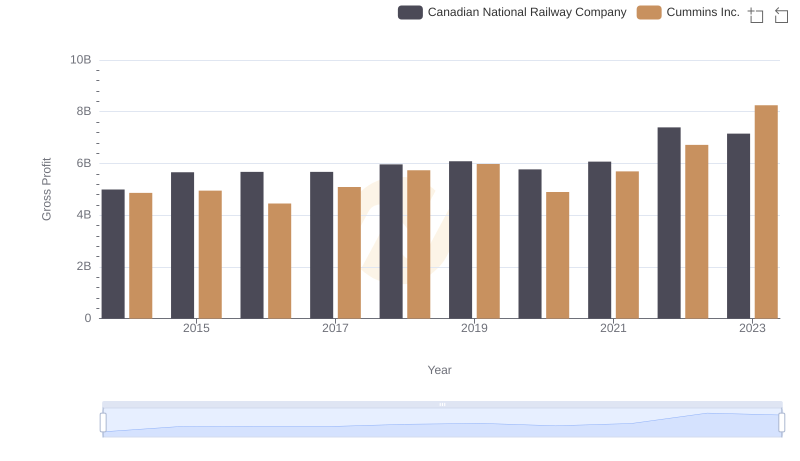Click the Year axis title
Viewport: 800px width, 461px height.
(x=439, y=370)
